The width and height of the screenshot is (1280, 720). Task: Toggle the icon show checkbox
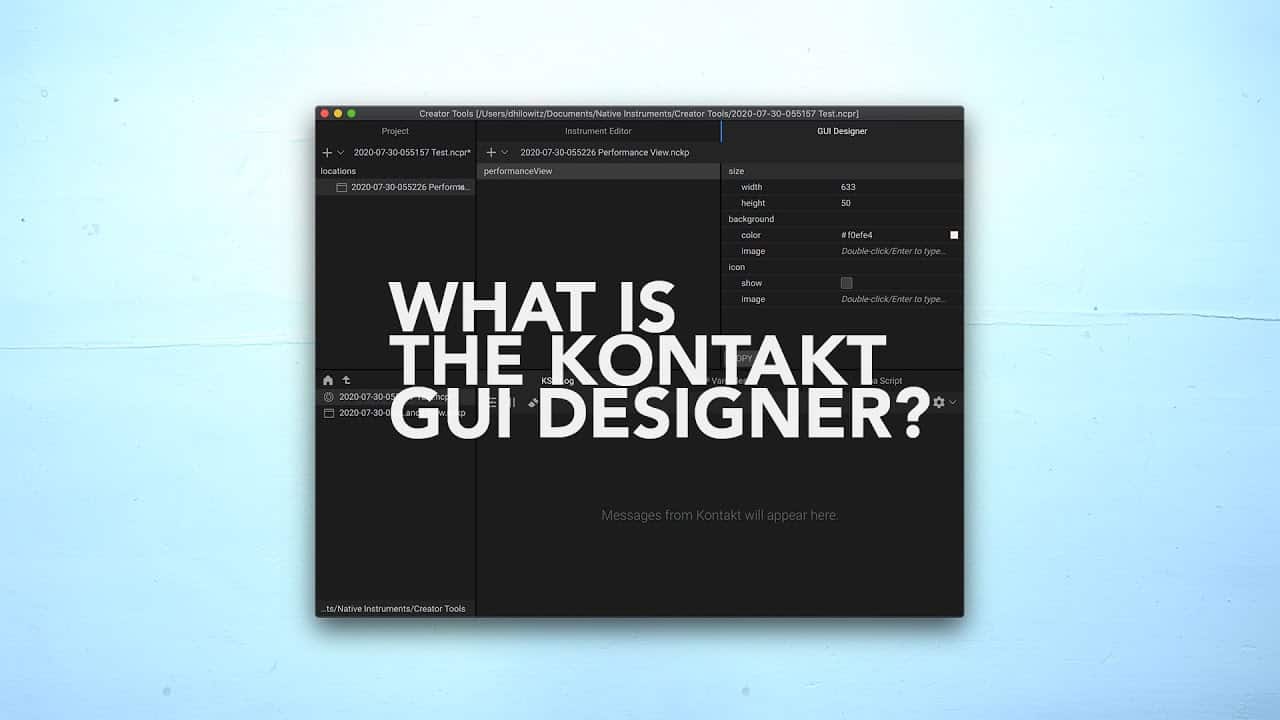point(847,283)
